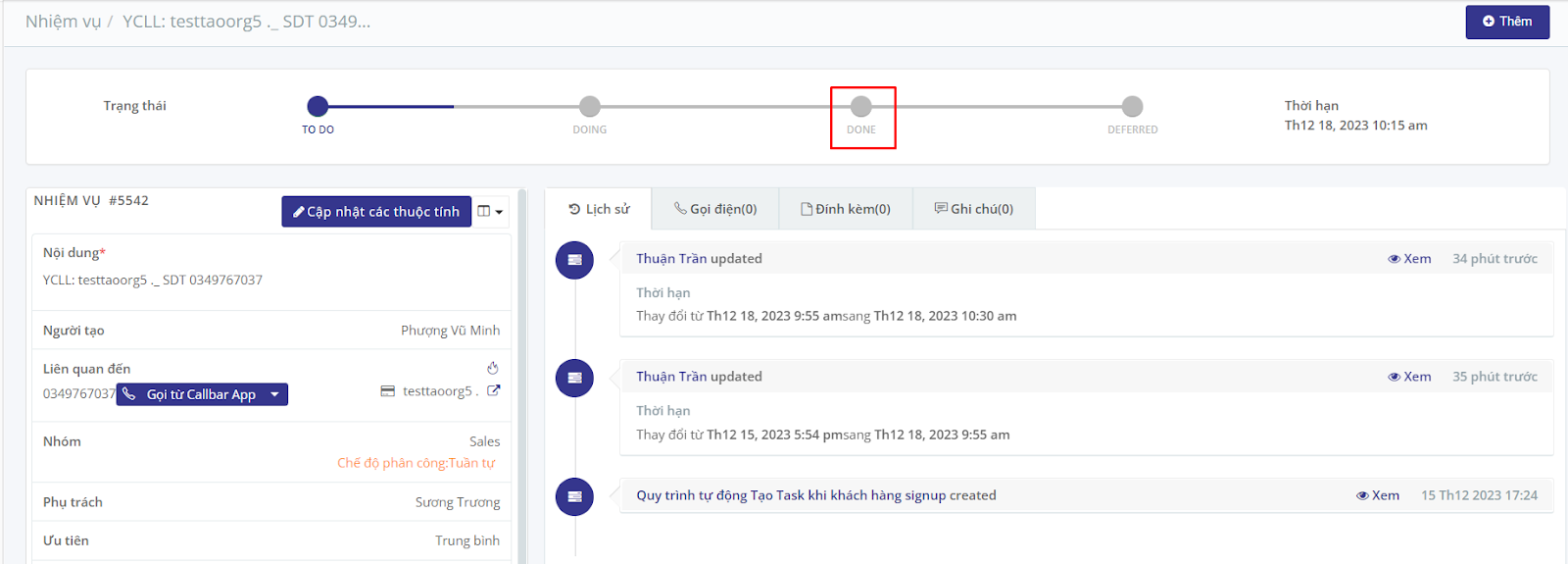
Task: Click the Thêm button
Action: (1507, 22)
